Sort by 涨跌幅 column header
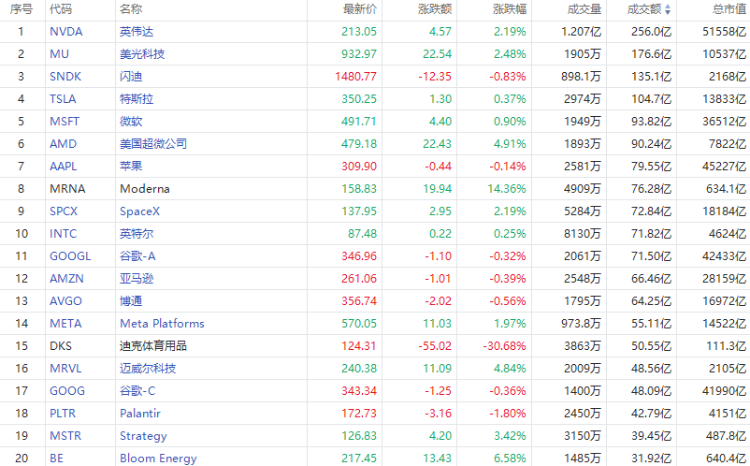 click(x=510, y=9)
